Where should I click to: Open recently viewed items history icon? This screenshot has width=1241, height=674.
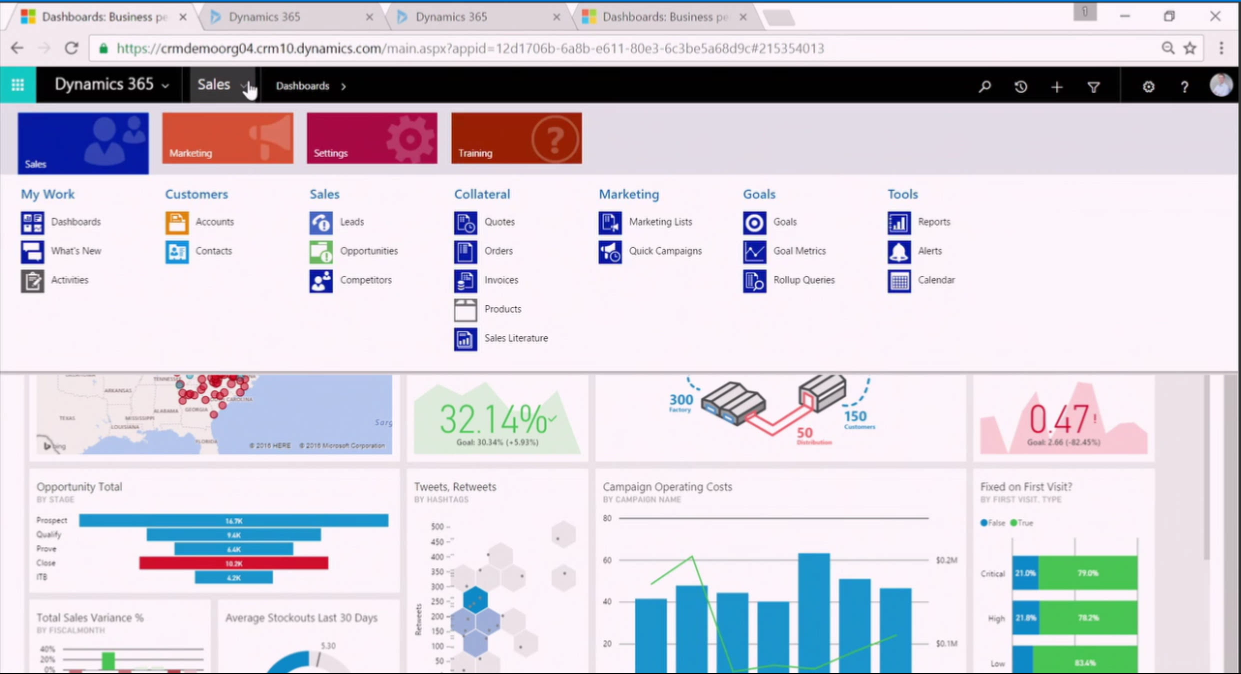pyautogui.click(x=1021, y=86)
